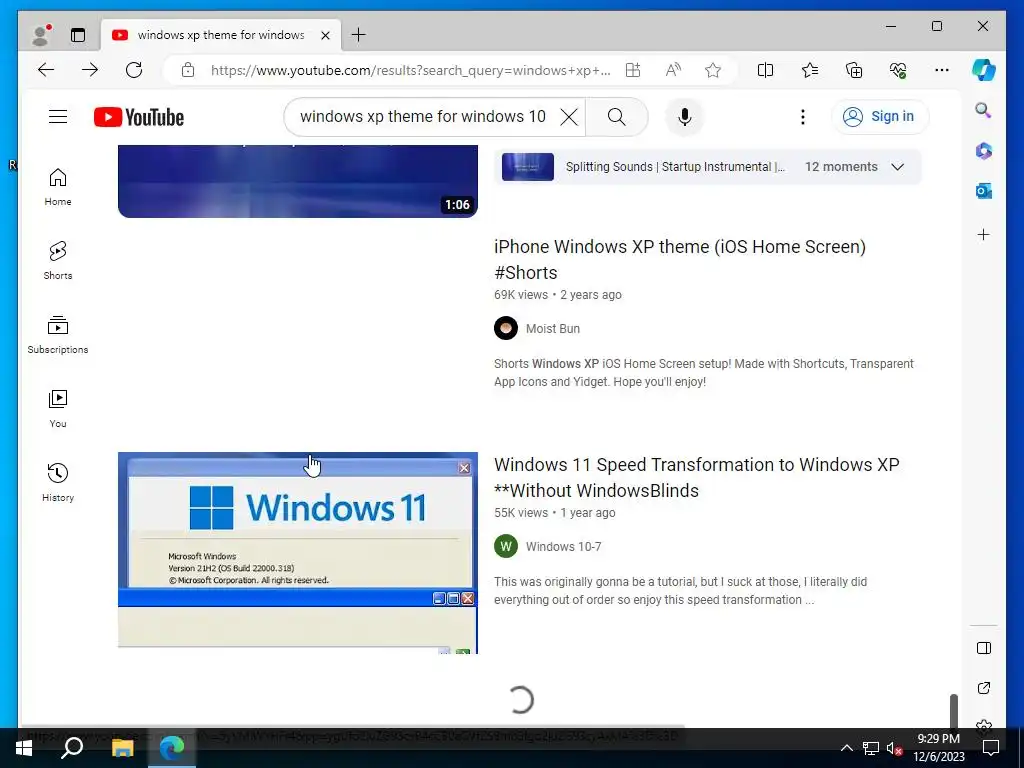Screen dimensions: 1024x768
Task: Open the Copilot sidebar button
Action: tap(984, 70)
